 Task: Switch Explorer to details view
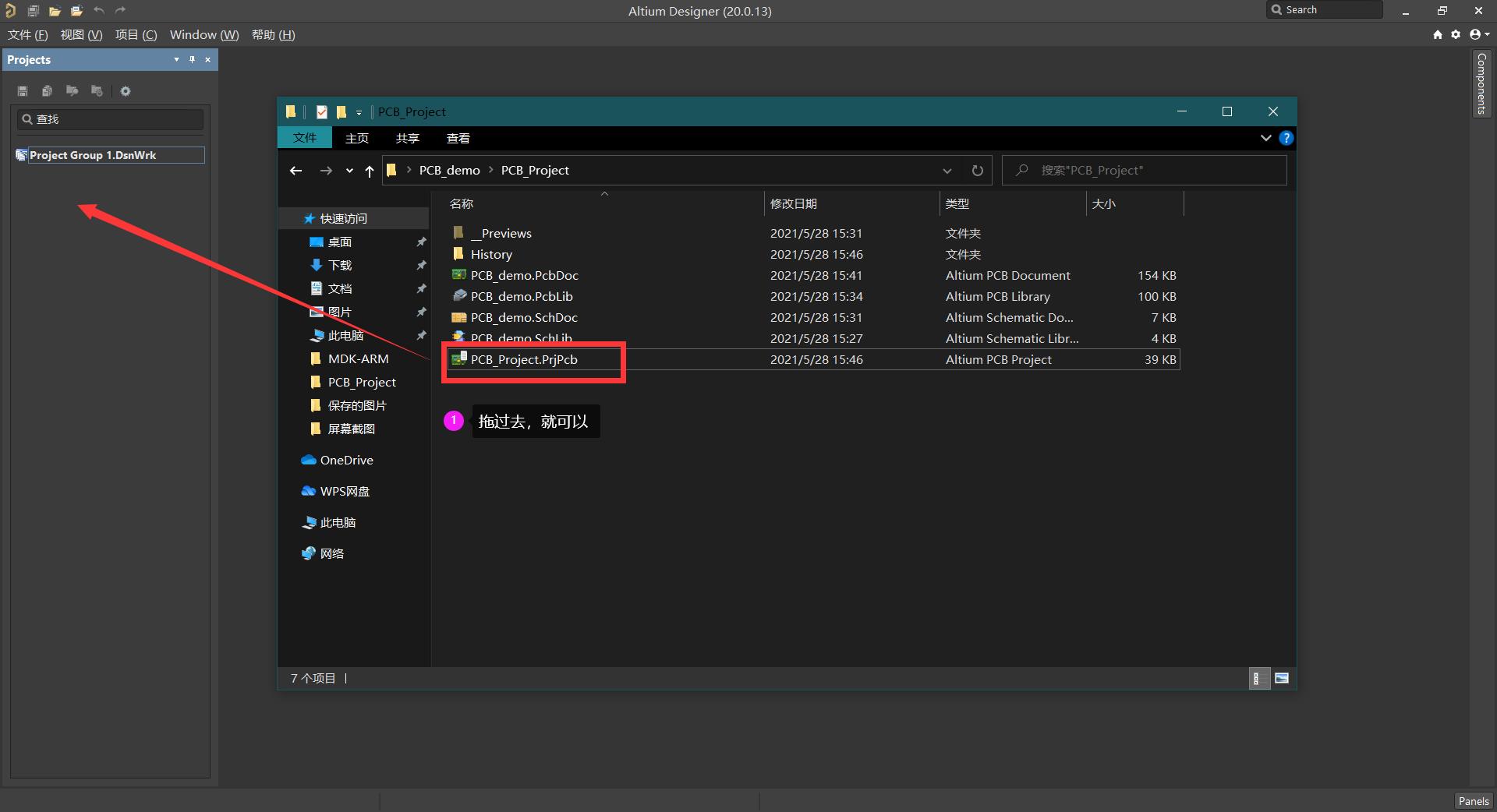point(1259,679)
